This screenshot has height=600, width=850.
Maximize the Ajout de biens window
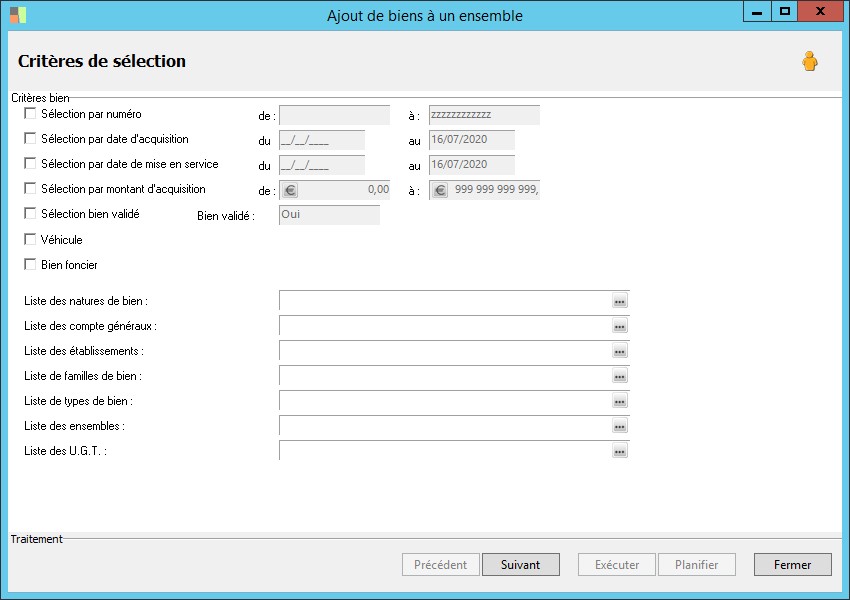click(x=785, y=12)
